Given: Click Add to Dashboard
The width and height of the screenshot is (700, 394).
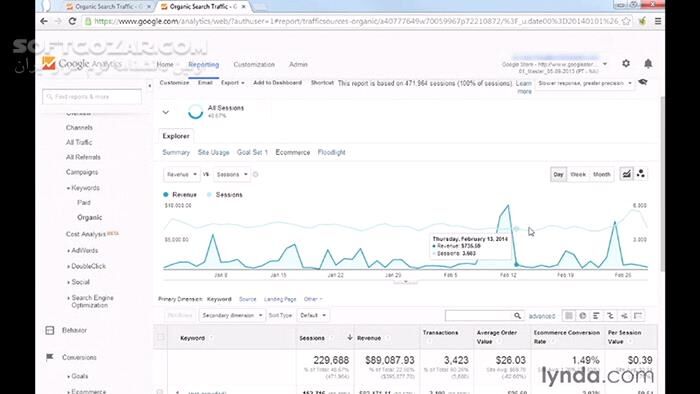Looking at the screenshot, I should tap(277, 83).
